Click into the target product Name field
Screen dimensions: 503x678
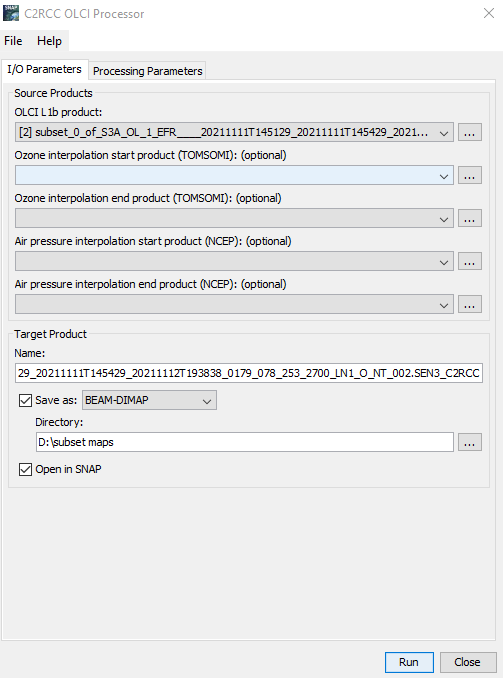pyautogui.click(x=249, y=373)
